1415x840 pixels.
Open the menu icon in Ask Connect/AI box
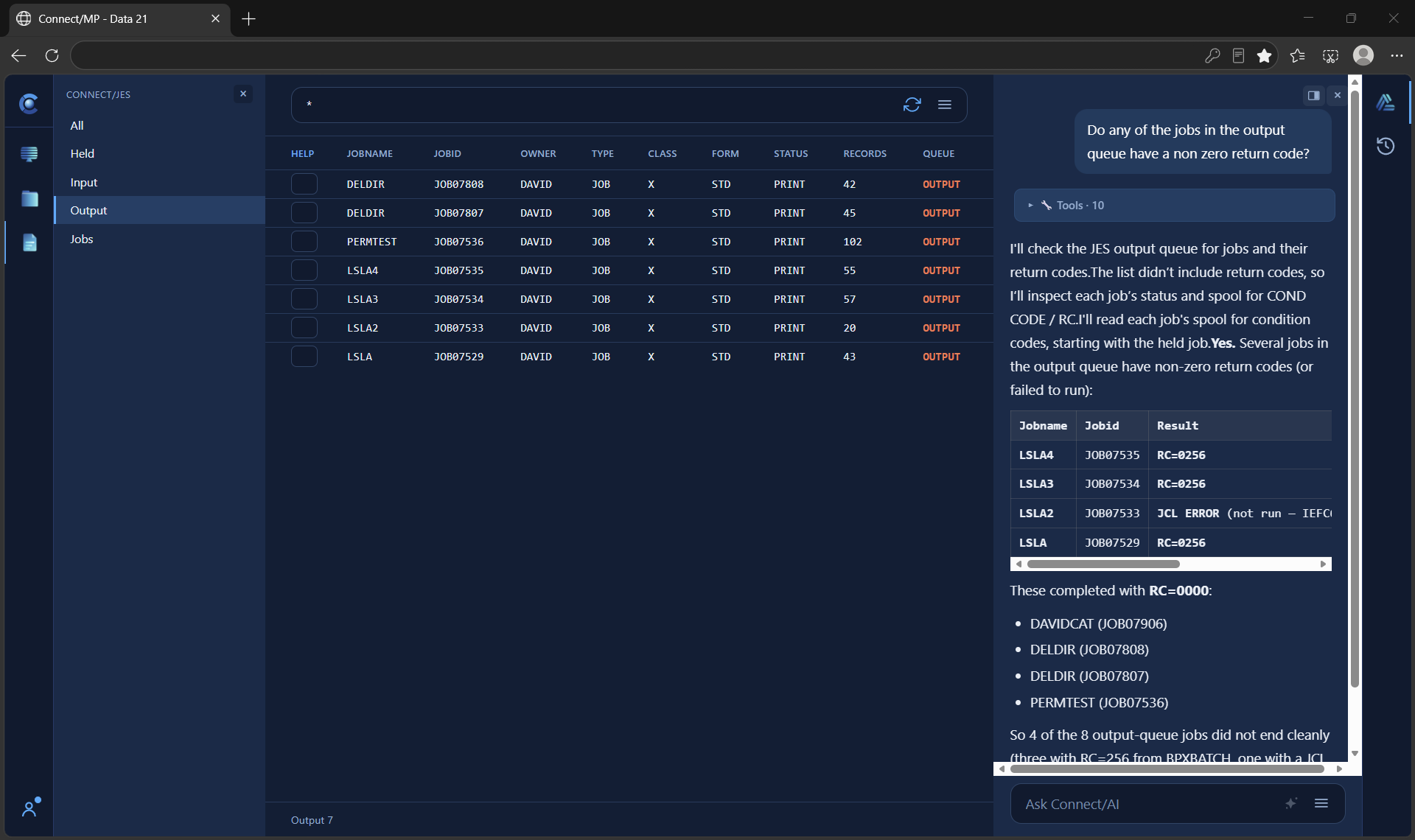(1321, 803)
